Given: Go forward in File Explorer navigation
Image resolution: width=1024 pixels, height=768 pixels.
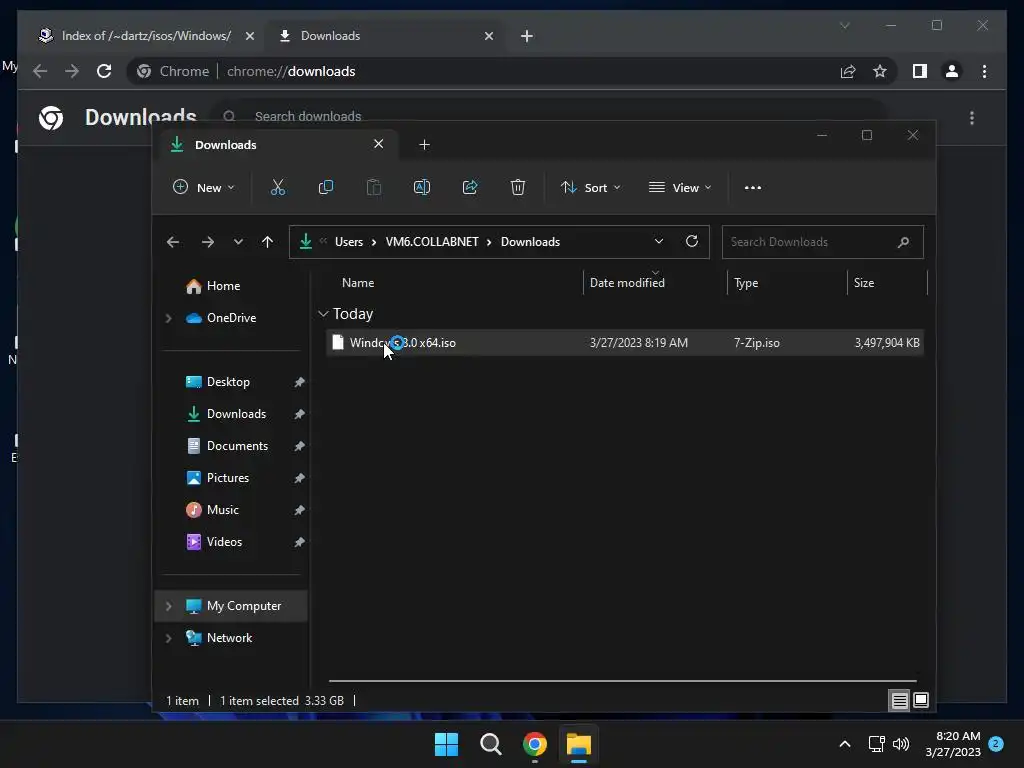Looking at the screenshot, I should 208,242.
